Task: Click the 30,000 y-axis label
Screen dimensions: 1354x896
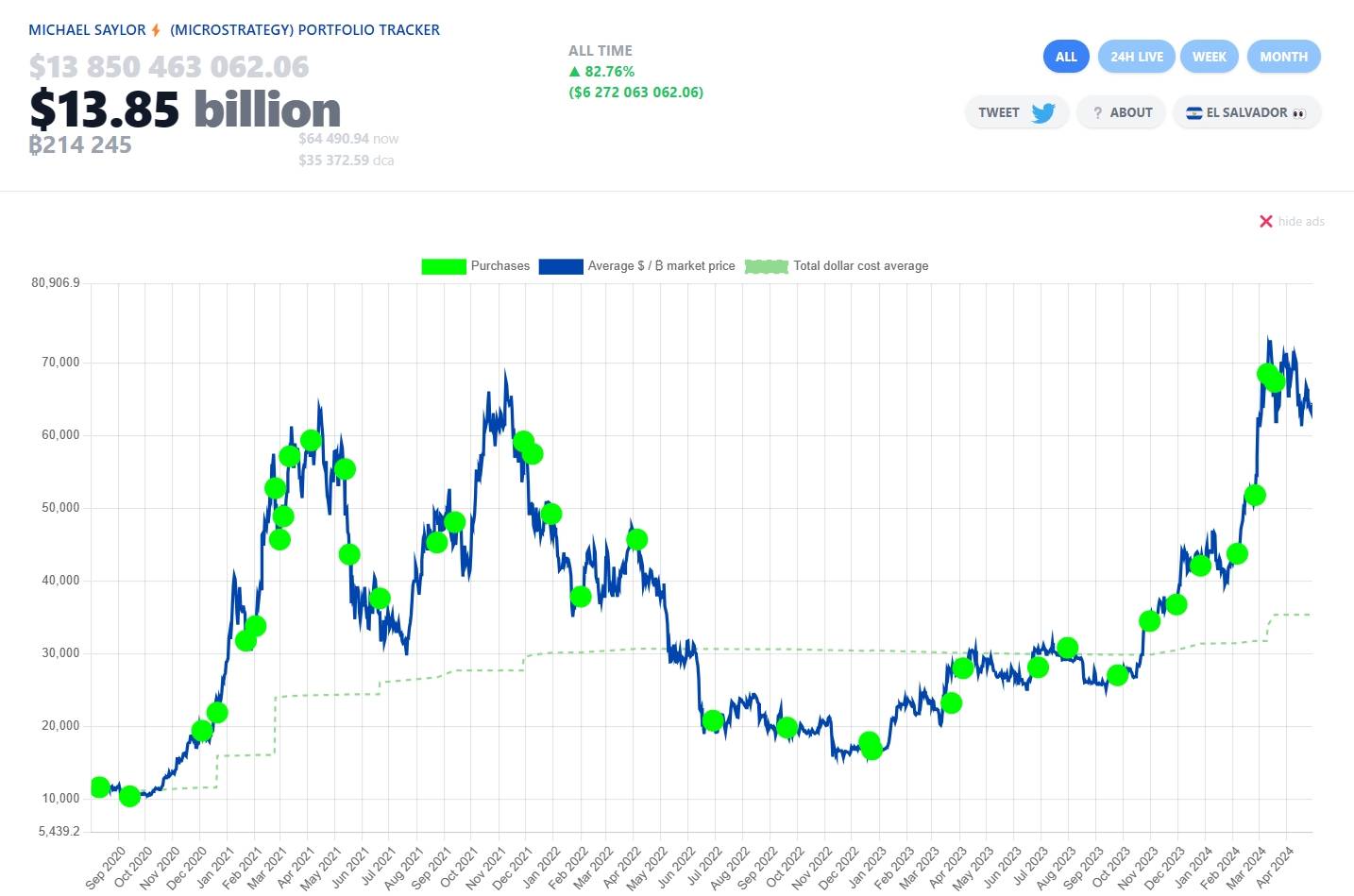Action: coord(60,653)
